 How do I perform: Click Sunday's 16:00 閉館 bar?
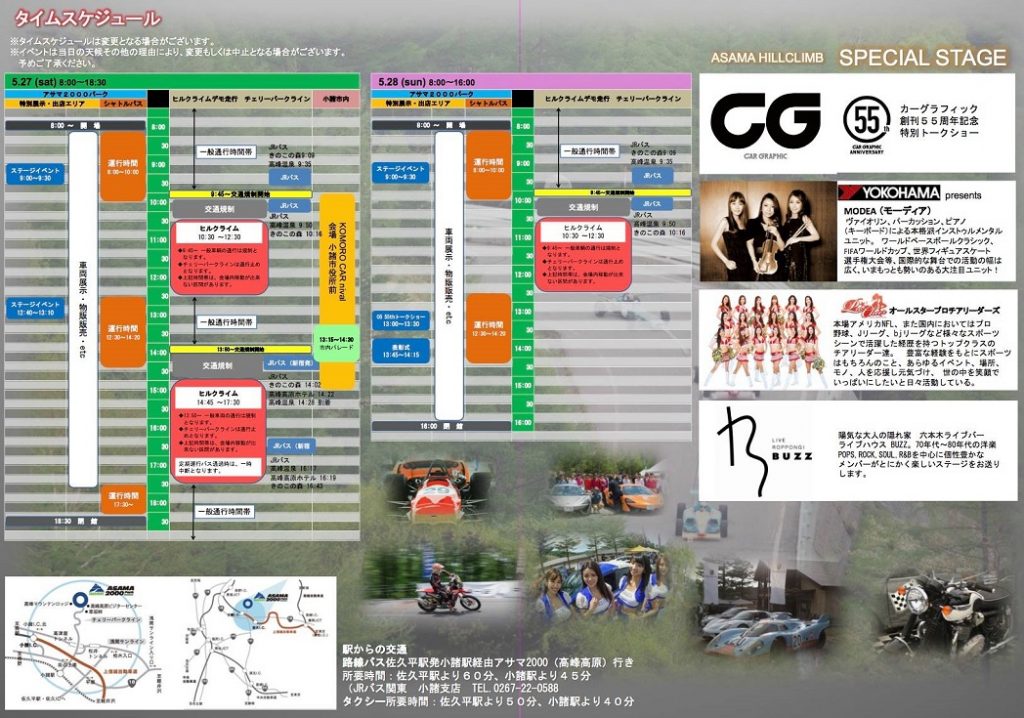[441, 426]
